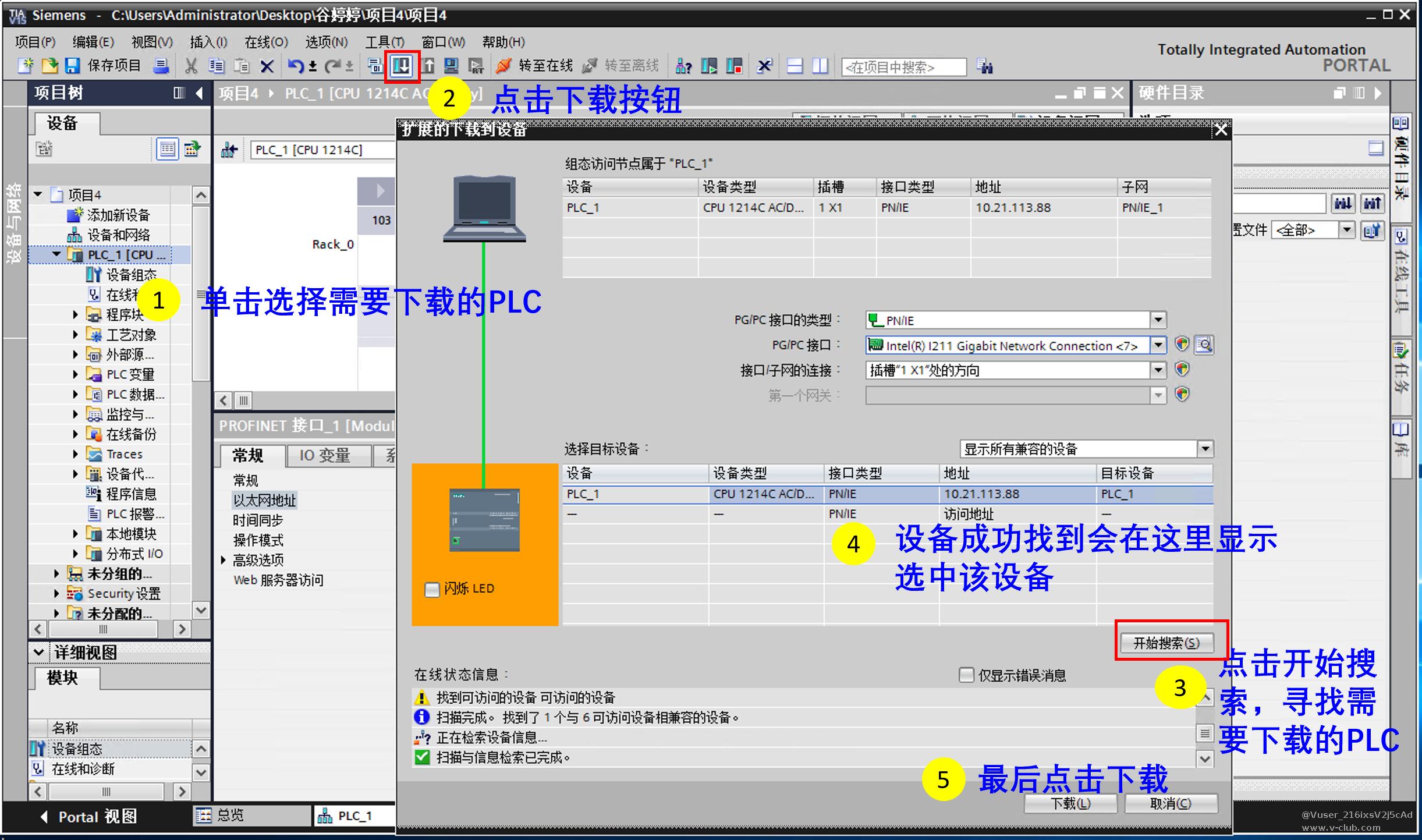Collapse the 详细视图 panel

pyautogui.click(x=38, y=653)
